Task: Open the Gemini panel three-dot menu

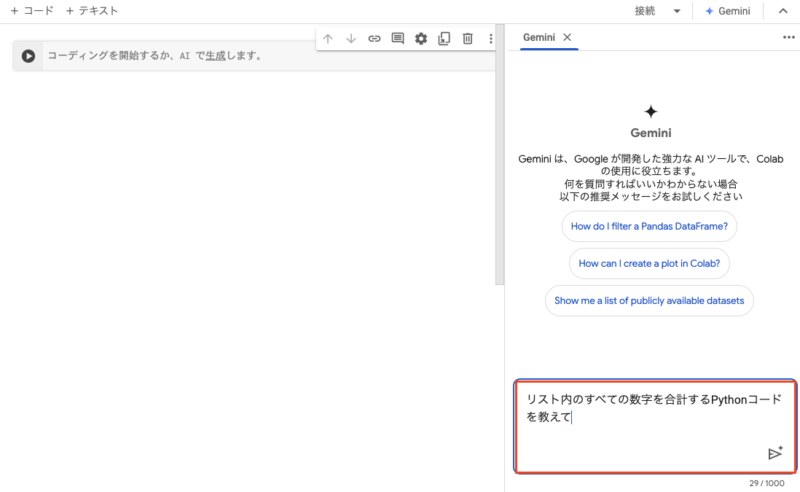Action: pyautogui.click(x=789, y=37)
